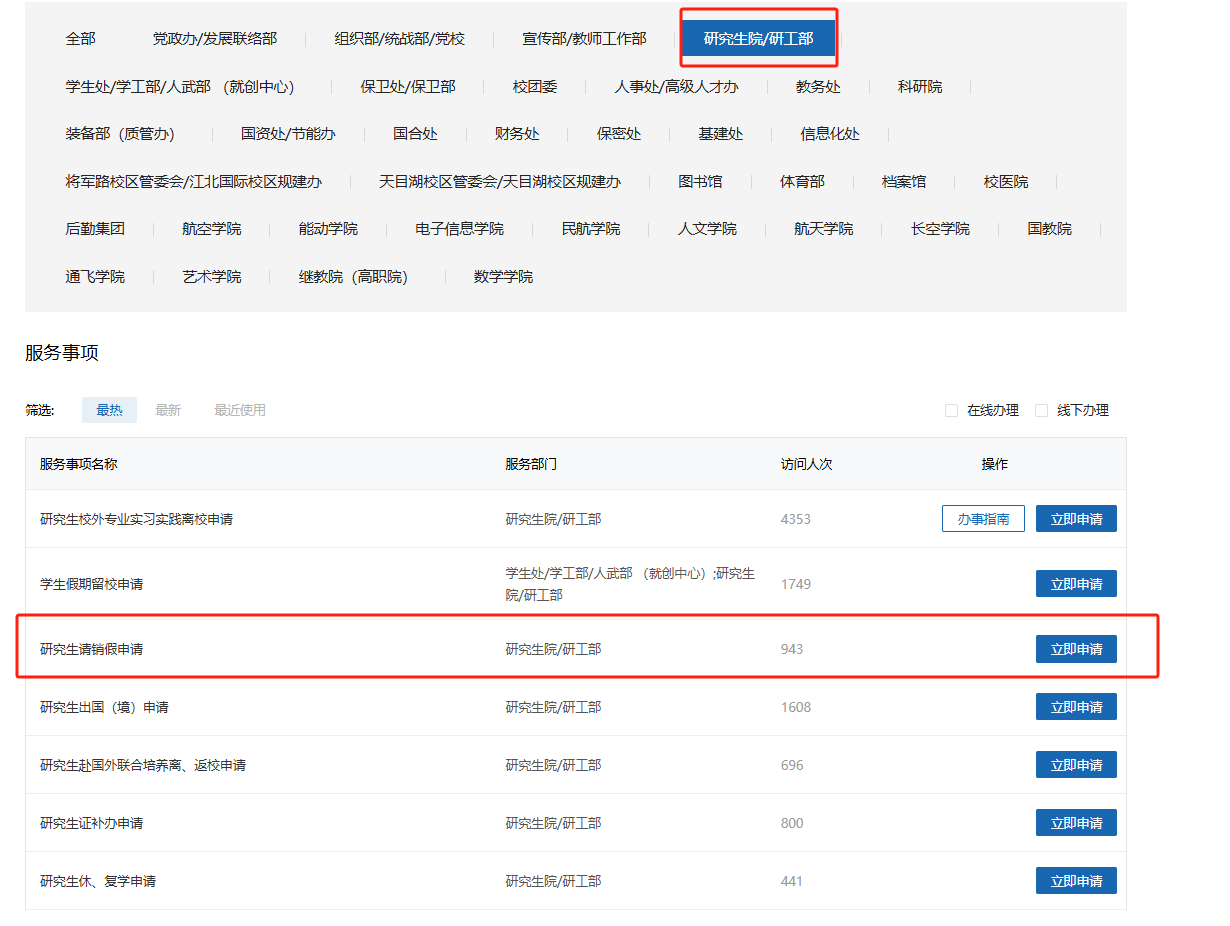This screenshot has width=1230, height=926.
Task: Open the 教务处 department filter
Action: pyautogui.click(x=818, y=87)
